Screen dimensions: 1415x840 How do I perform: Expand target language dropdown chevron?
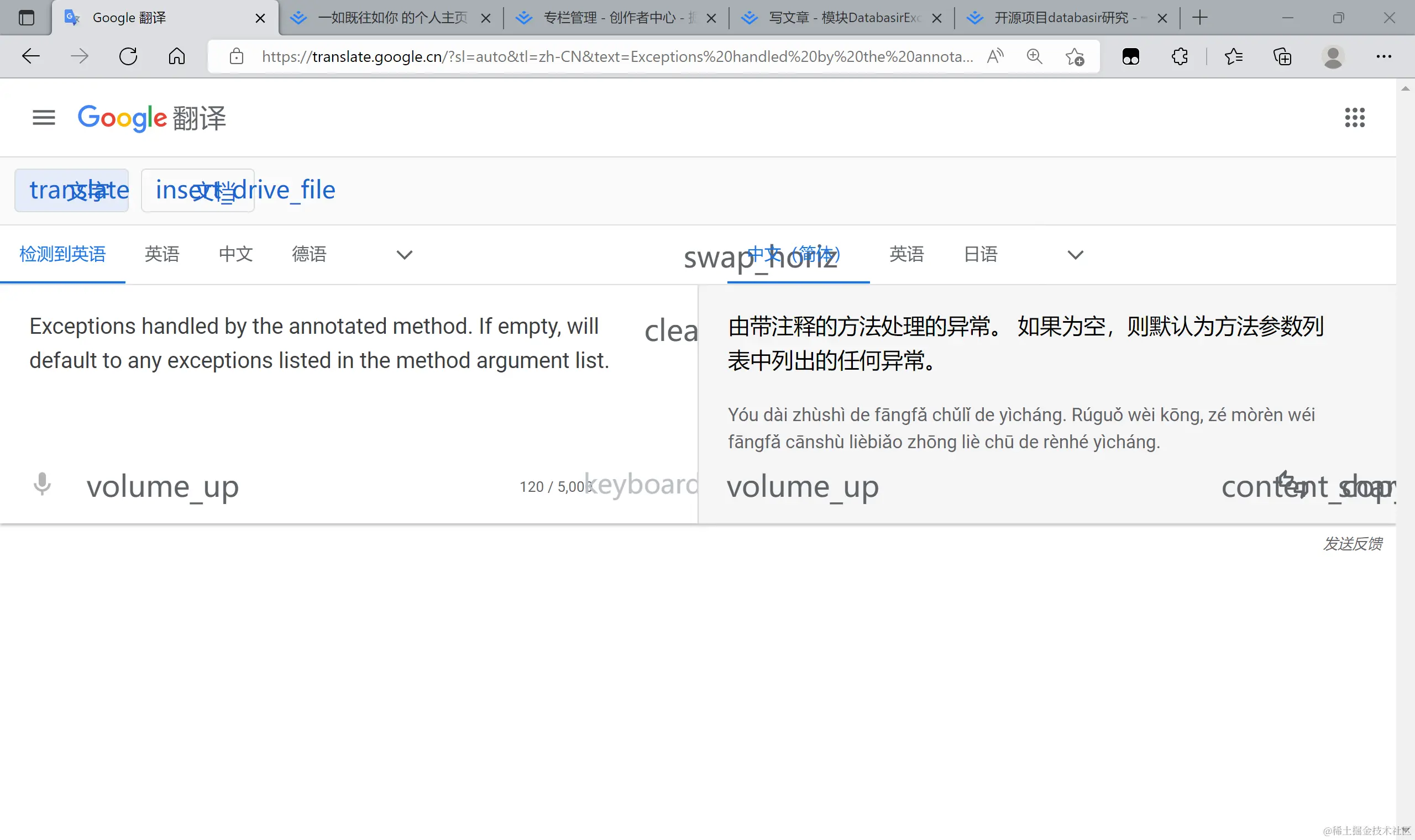click(x=1075, y=255)
